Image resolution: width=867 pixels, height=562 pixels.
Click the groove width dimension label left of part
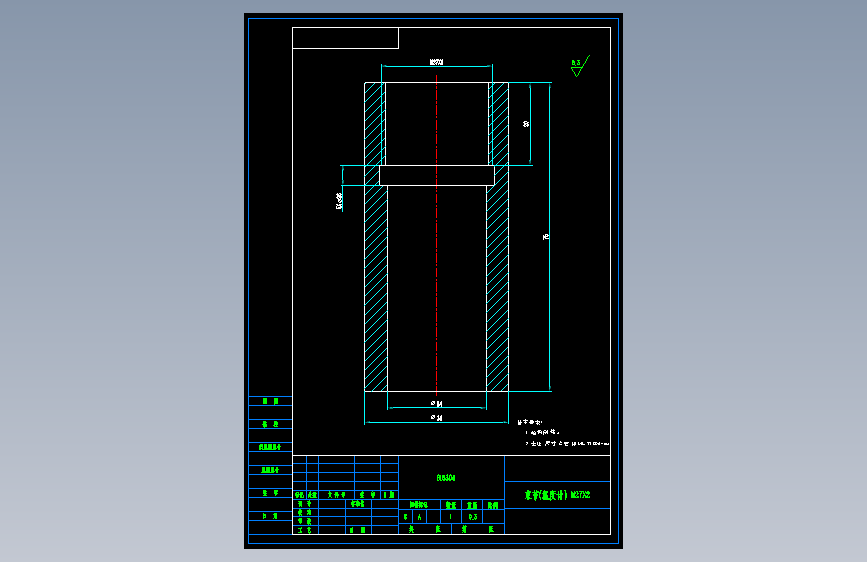[x=339, y=201]
